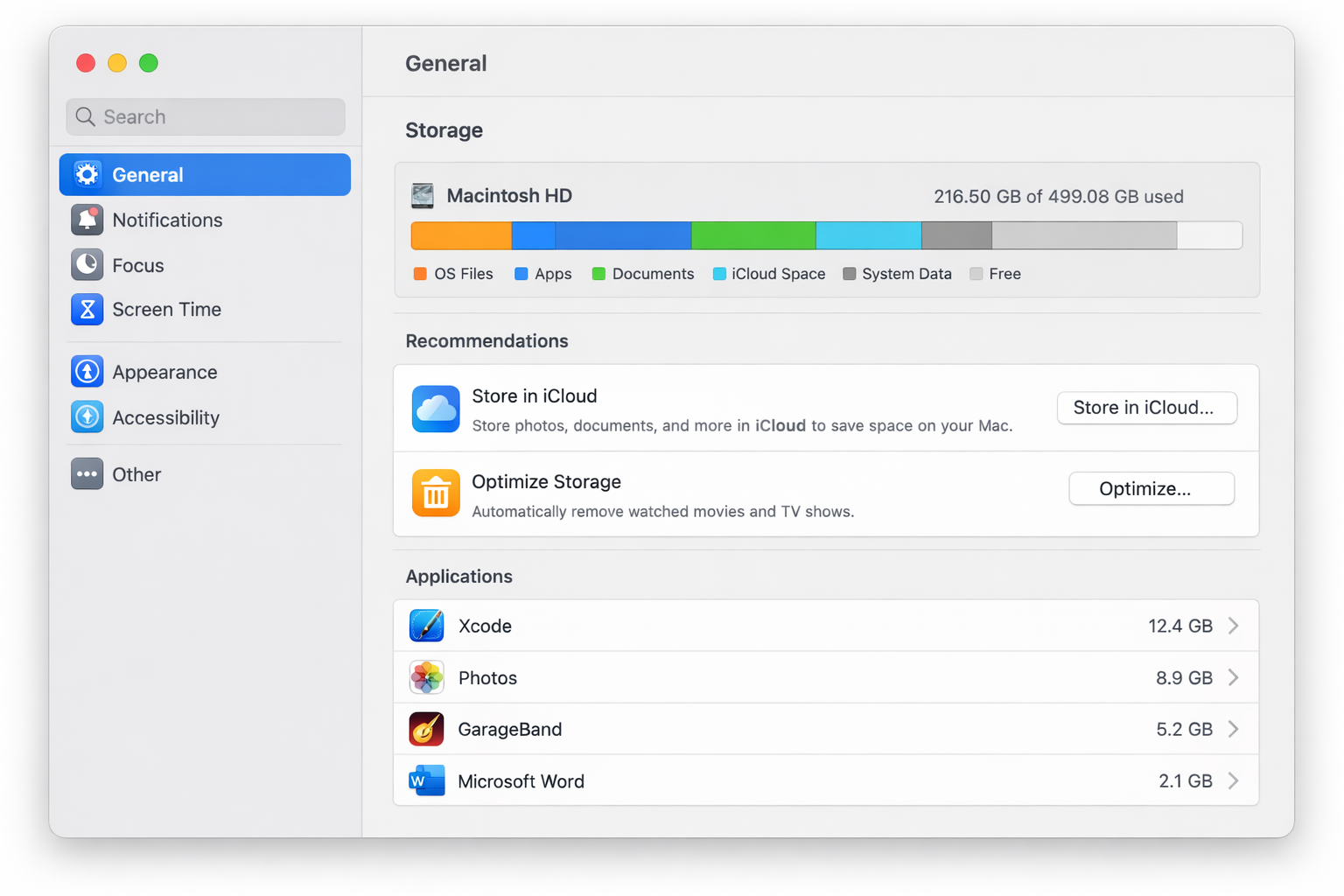Click the "12.4 GB" size value

pyautogui.click(x=1180, y=626)
